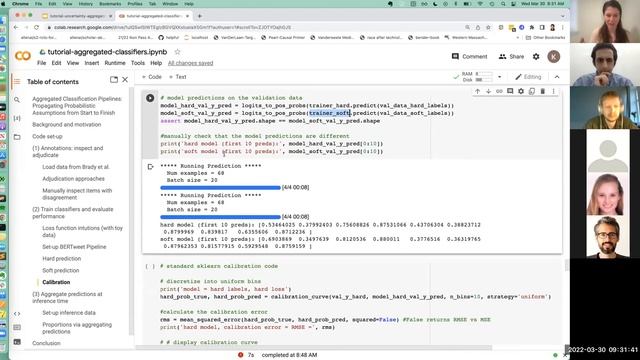Open Command palette sidebar icon
The image size is (640, 360).
tap(17, 327)
